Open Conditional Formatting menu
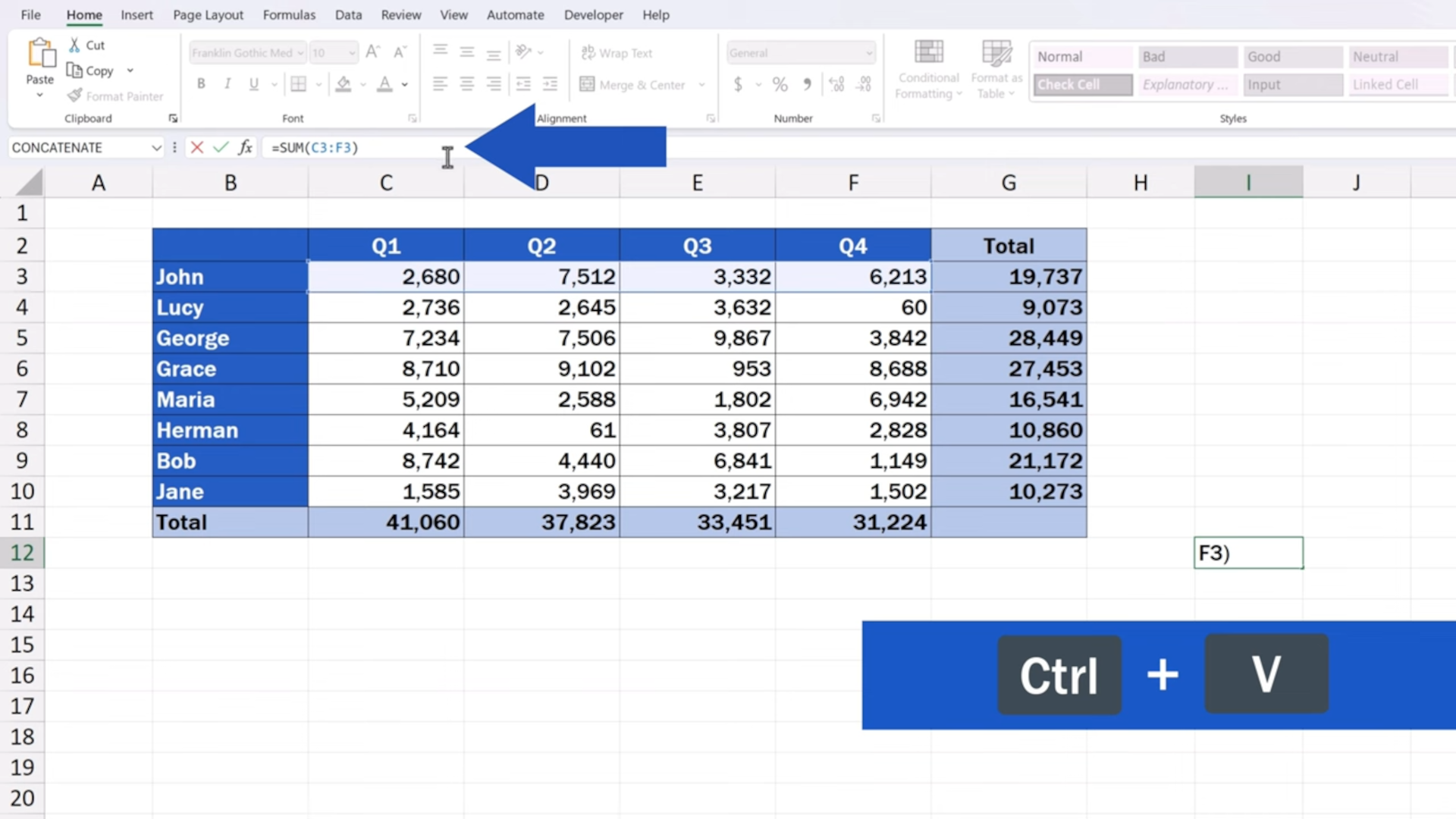Screen dimensions: 1456x819 point(928,70)
